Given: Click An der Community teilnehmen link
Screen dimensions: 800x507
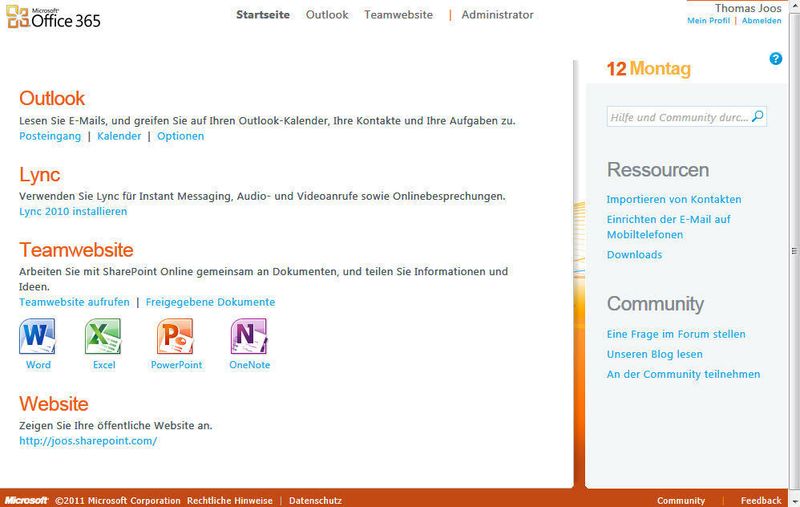Looking at the screenshot, I should click(683, 374).
